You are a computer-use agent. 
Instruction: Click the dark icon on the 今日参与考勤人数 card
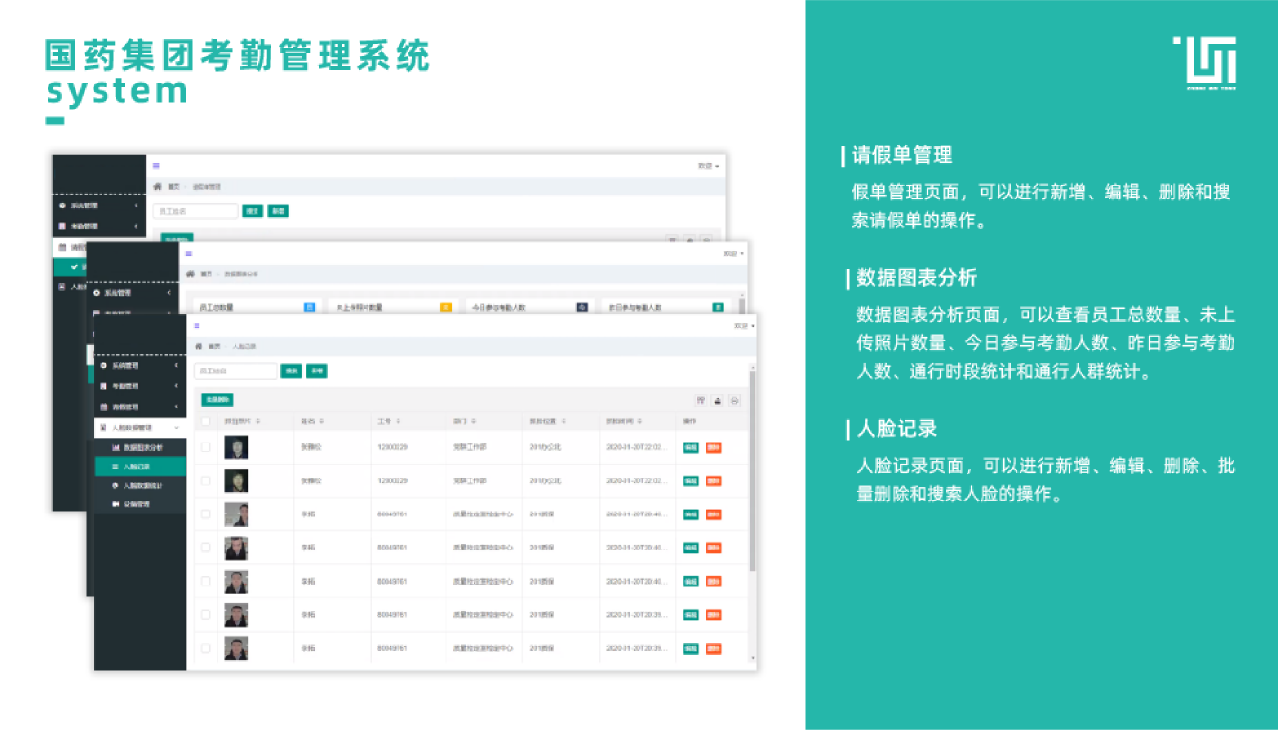point(582,307)
